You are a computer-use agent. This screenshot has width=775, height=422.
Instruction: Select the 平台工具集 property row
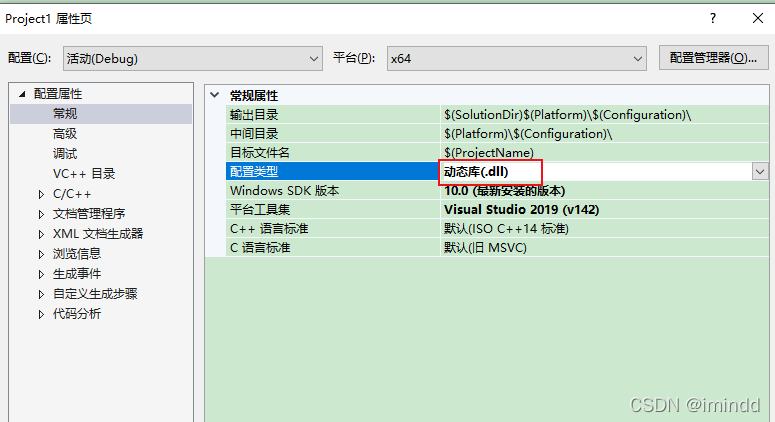click(x=497, y=210)
